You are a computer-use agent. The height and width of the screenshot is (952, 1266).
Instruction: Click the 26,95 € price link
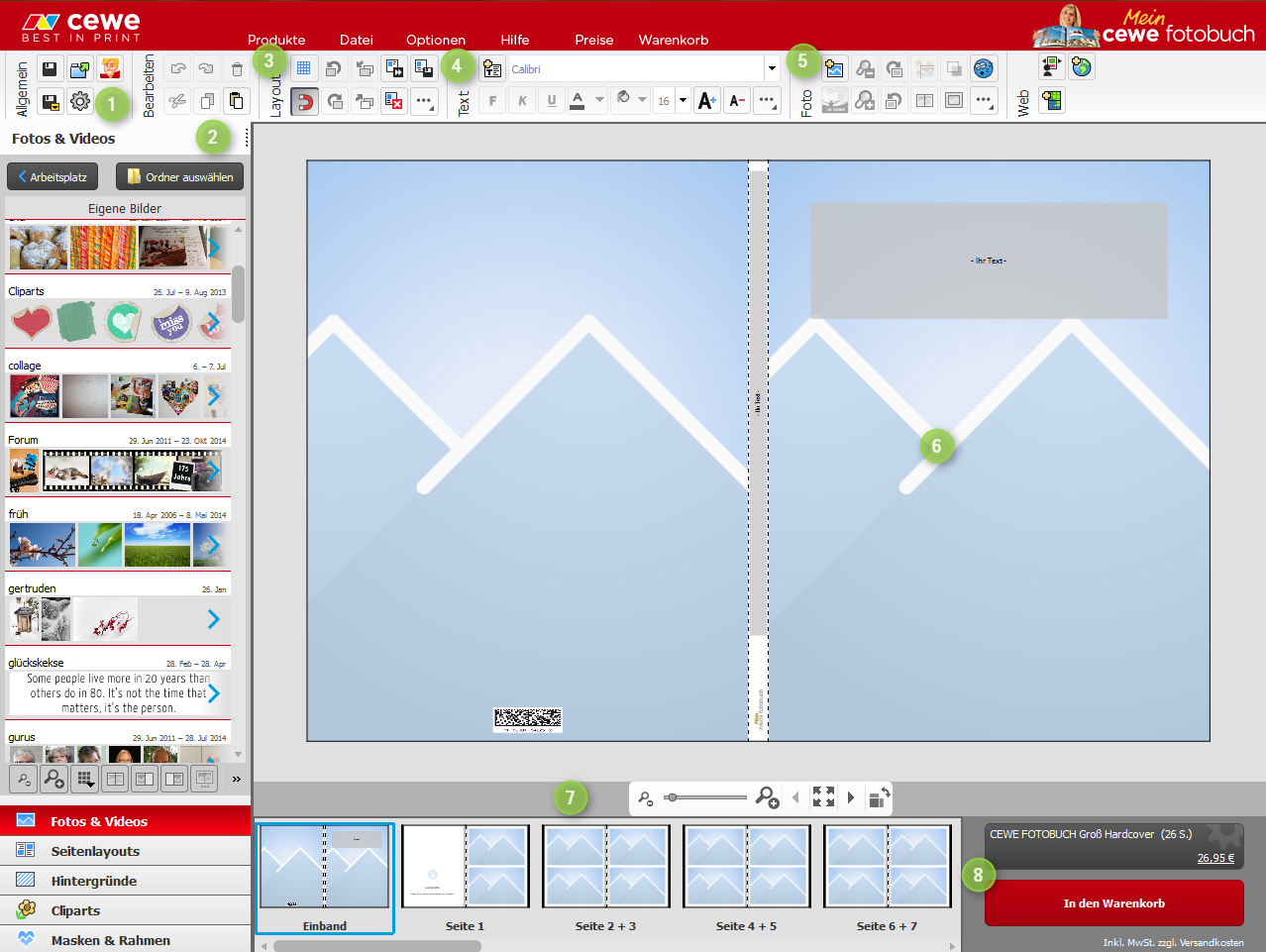point(1215,858)
